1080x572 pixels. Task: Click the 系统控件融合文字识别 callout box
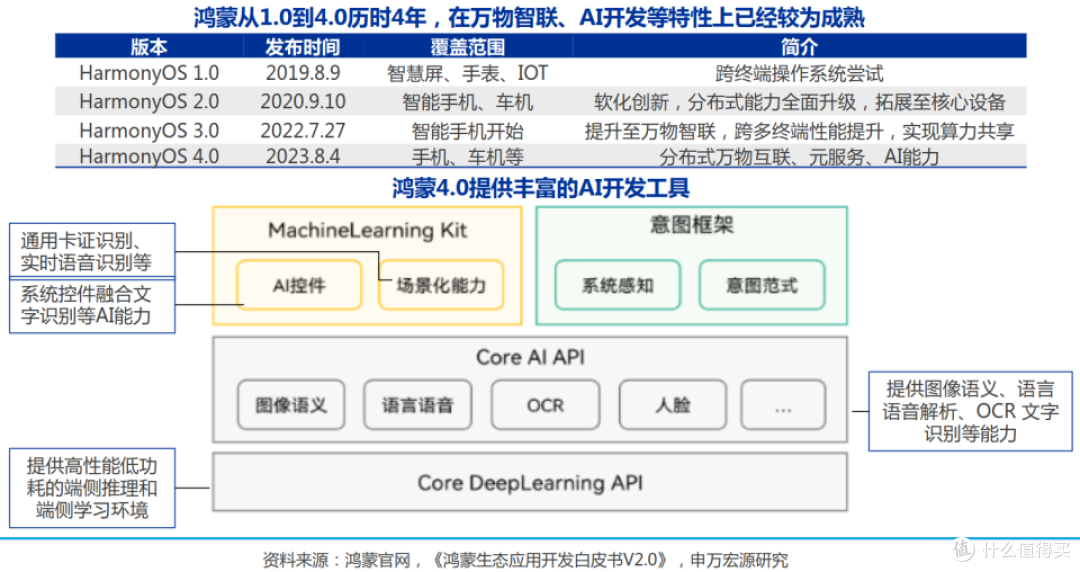click(x=92, y=306)
